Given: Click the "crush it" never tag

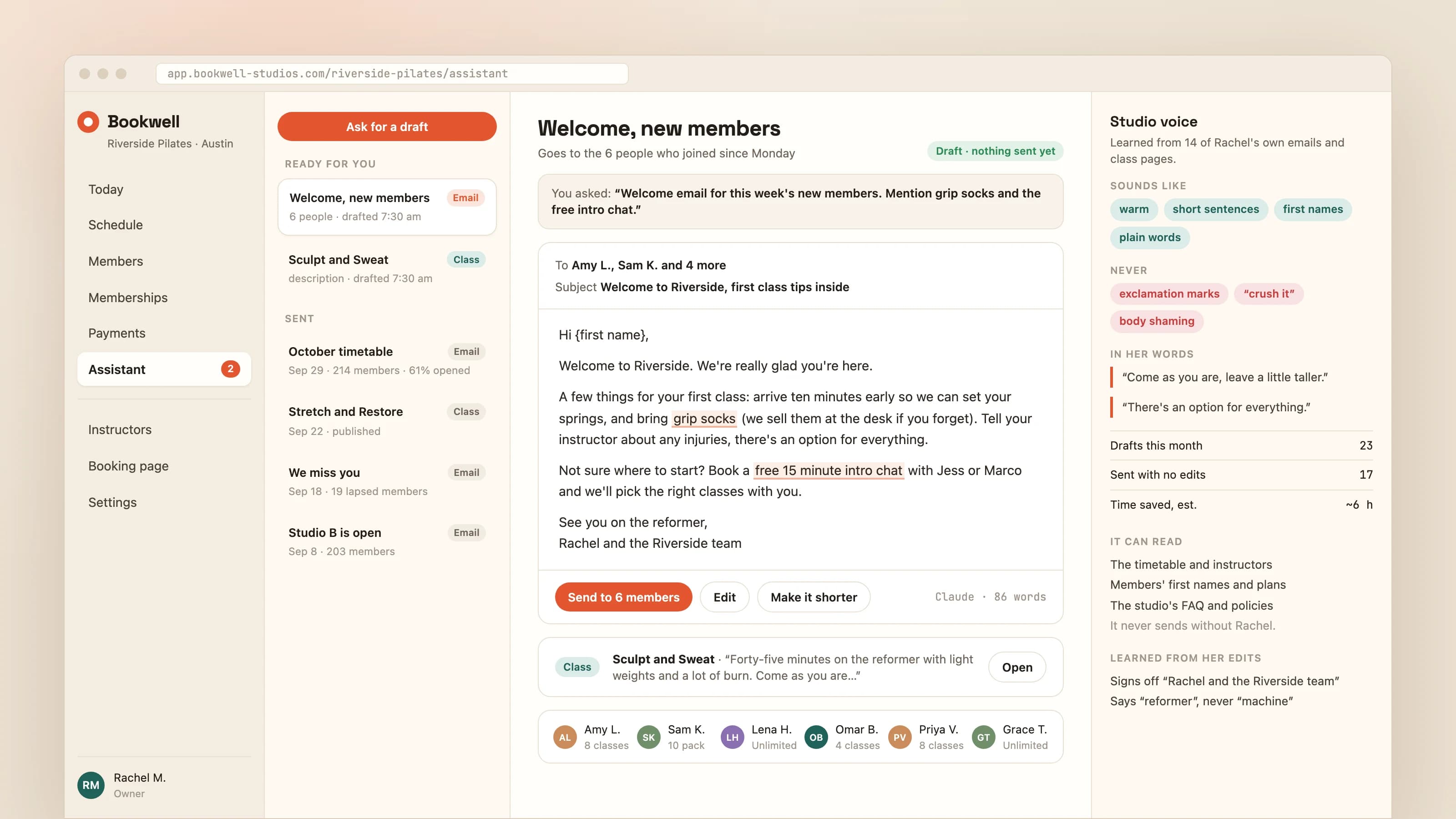Looking at the screenshot, I should pyautogui.click(x=1269, y=294).
